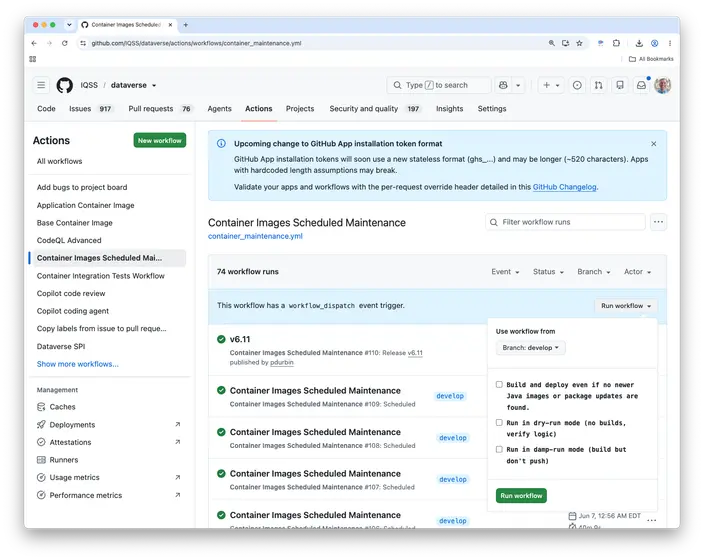Image resolution: width=704 pixels, height=560 pixels.
Task: Select All workflows in sidebar
Action: (x=59, y=161)
